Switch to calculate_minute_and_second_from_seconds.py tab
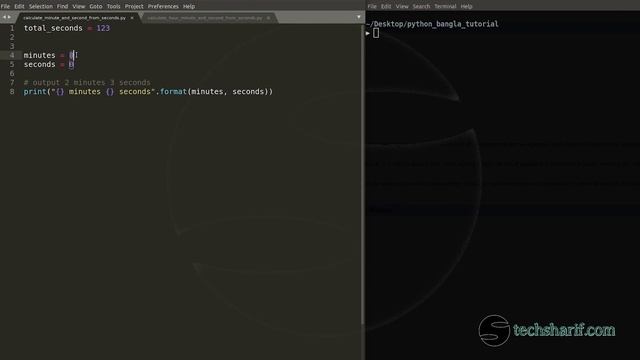 tap(74, 18)
